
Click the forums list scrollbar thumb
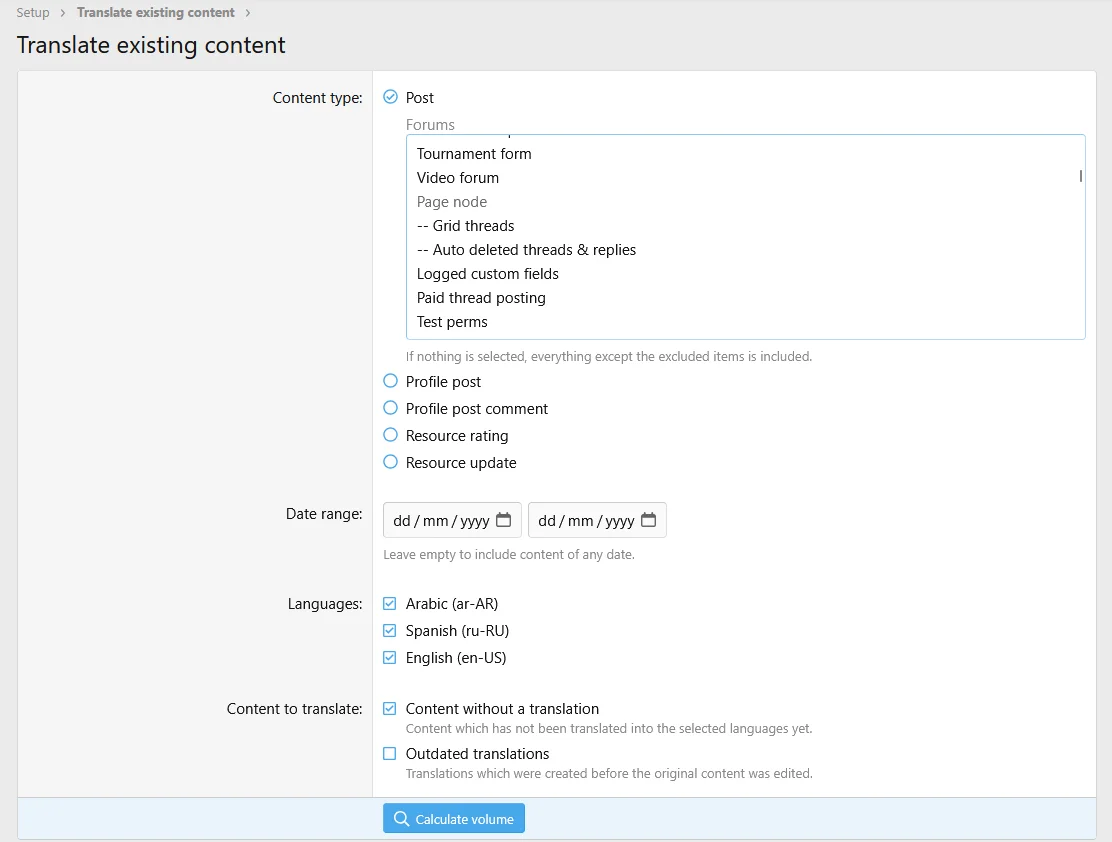(x=1081, y=176)
